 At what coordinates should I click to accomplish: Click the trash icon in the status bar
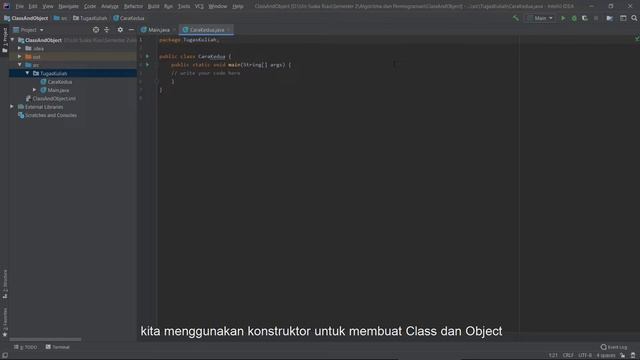633,356
